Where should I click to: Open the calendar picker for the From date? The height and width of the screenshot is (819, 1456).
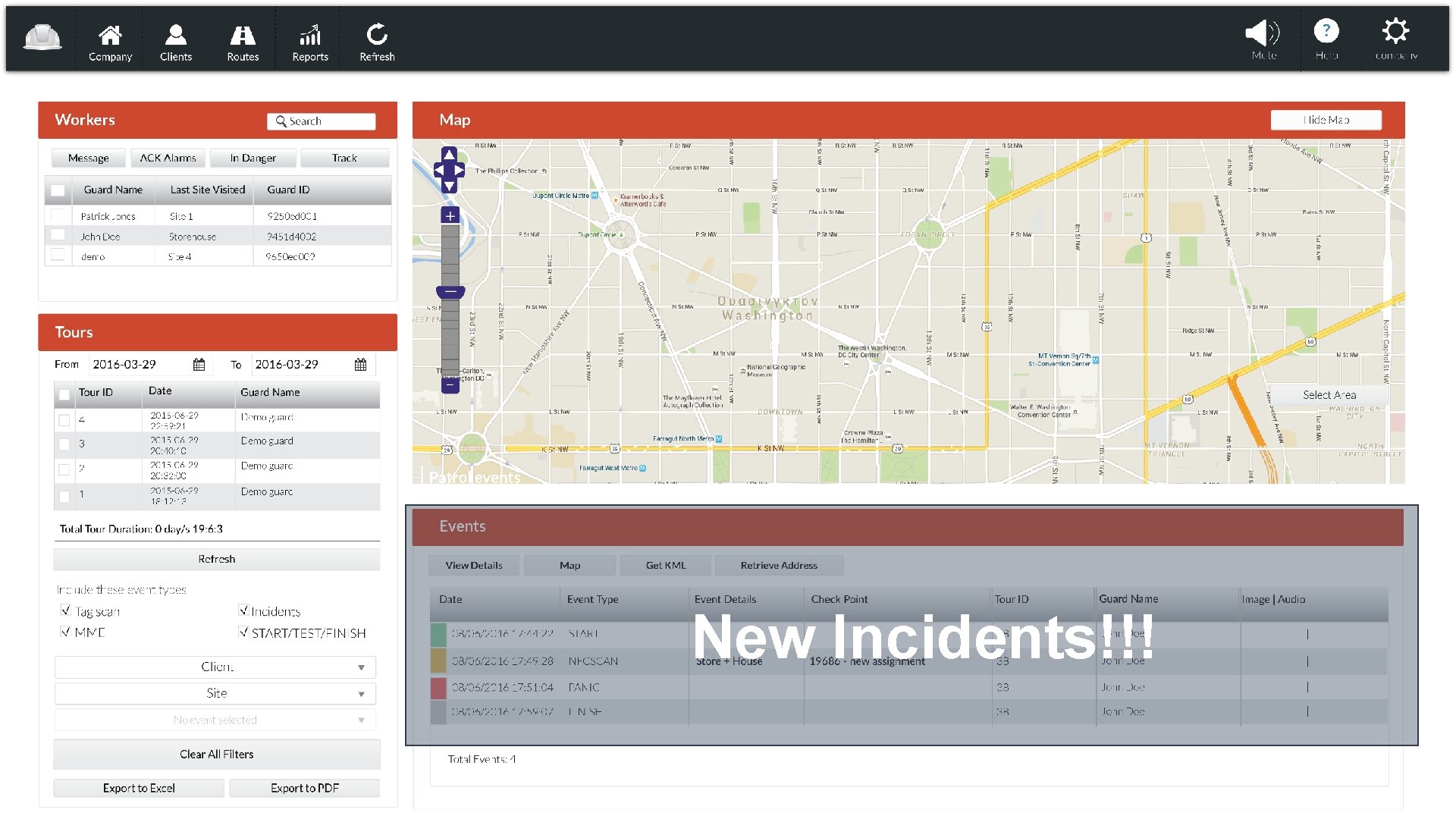[198, 365]
